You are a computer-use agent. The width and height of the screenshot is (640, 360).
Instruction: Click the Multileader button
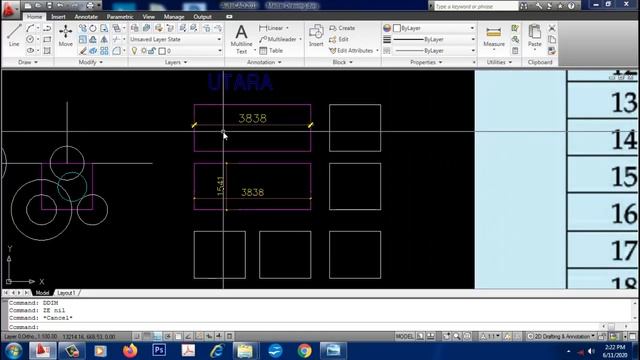click(x=278, y=39)
